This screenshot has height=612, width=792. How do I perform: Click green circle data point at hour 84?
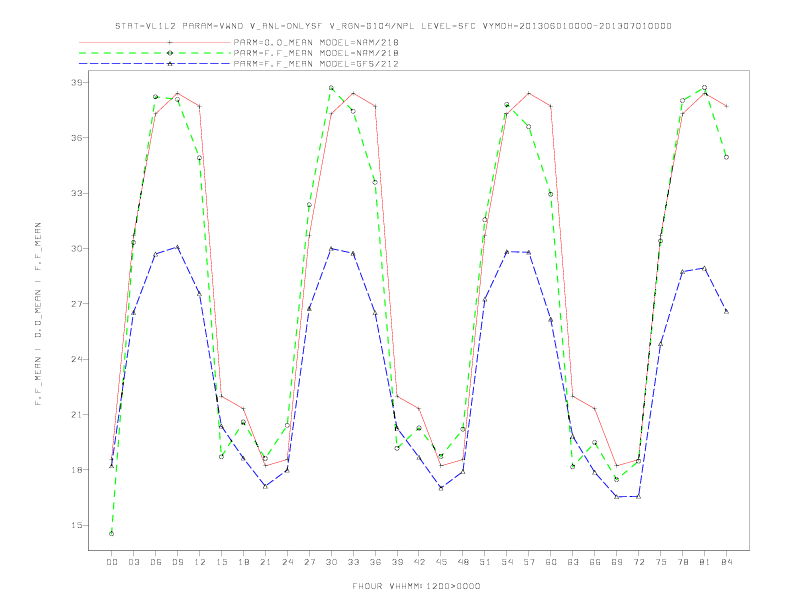(x=726, y=157)
